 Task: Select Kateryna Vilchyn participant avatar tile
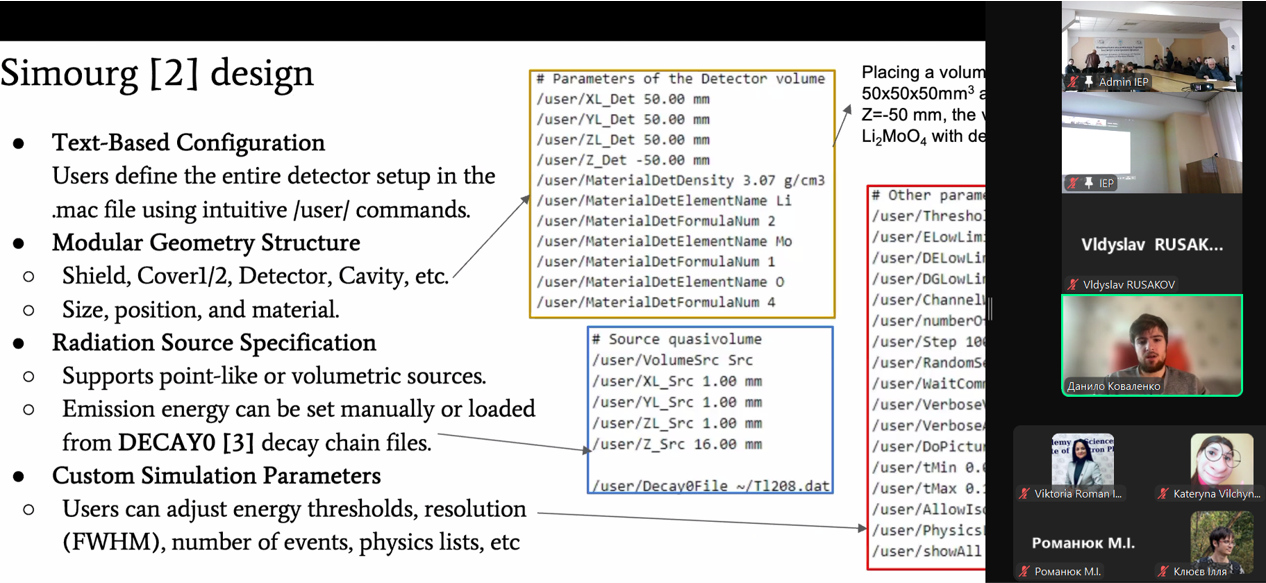pyautogui.click(x=1221, y=464)
